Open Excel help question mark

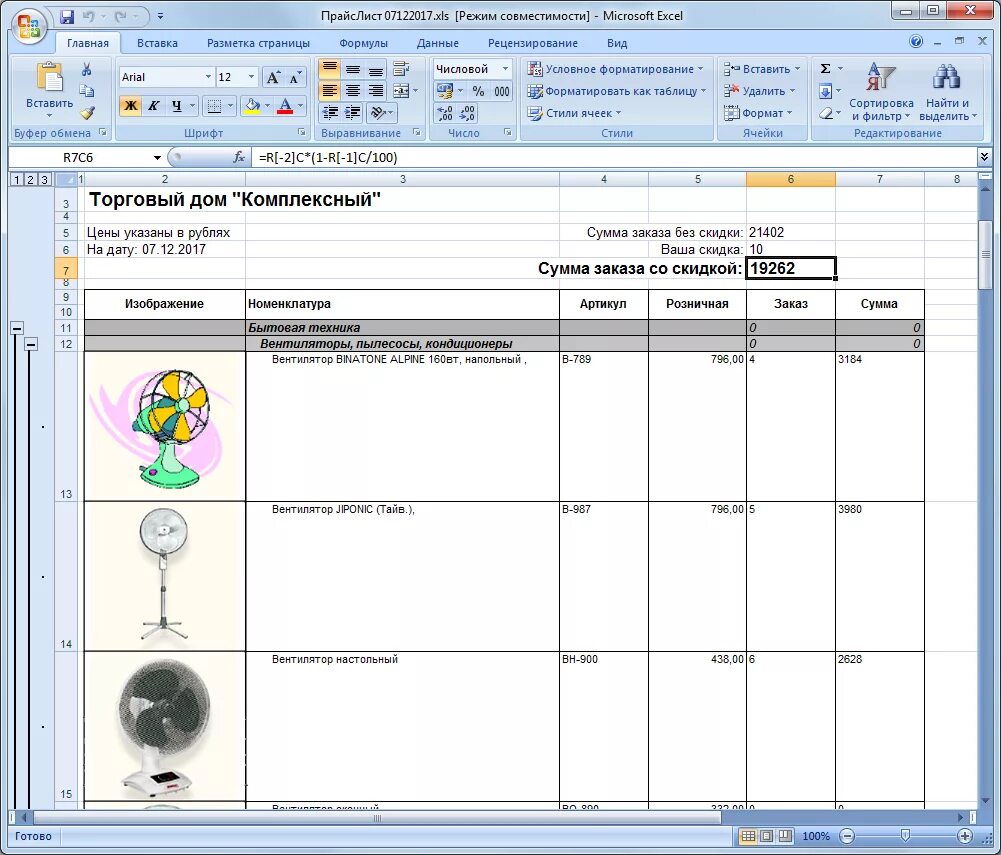pos(916,42)
